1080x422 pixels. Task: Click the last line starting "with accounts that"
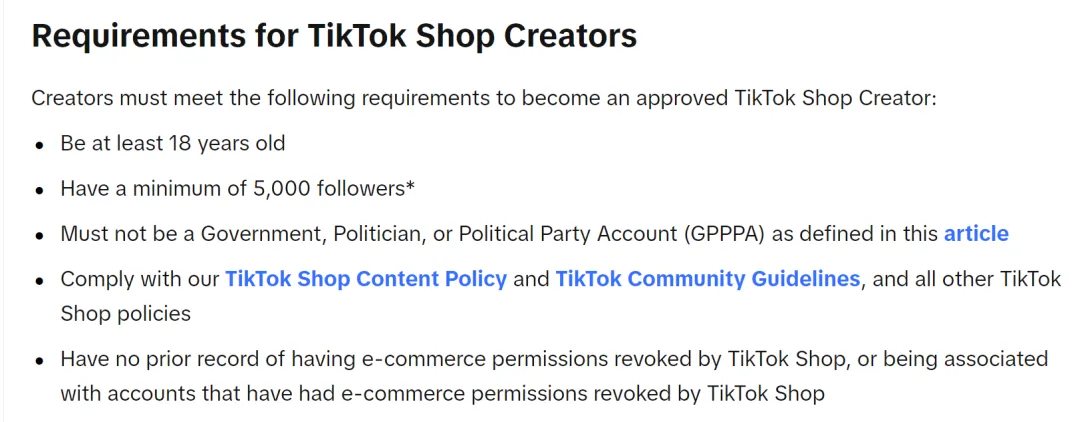click(x=442, y=393)
